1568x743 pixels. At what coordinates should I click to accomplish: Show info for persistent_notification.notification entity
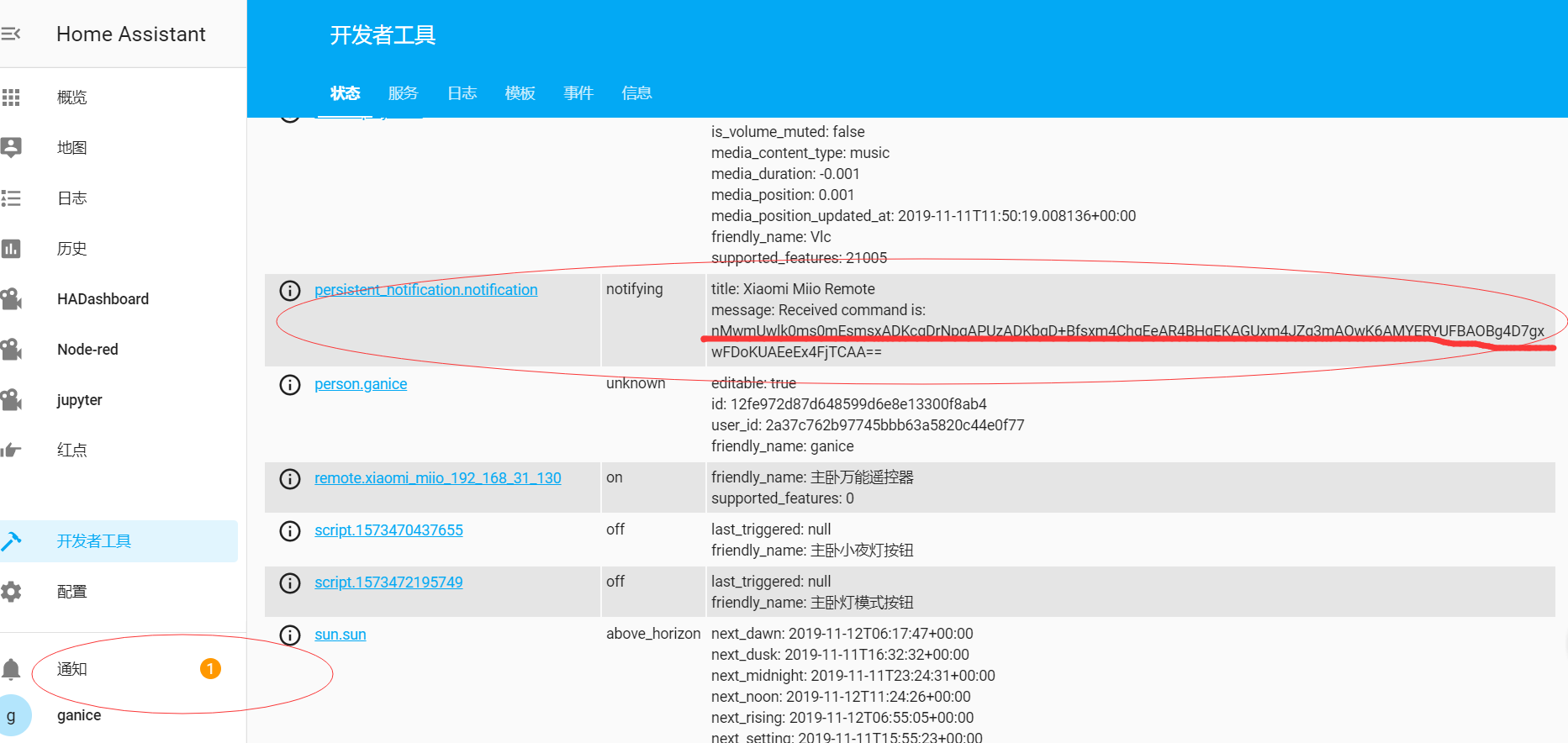coord(290,291)
